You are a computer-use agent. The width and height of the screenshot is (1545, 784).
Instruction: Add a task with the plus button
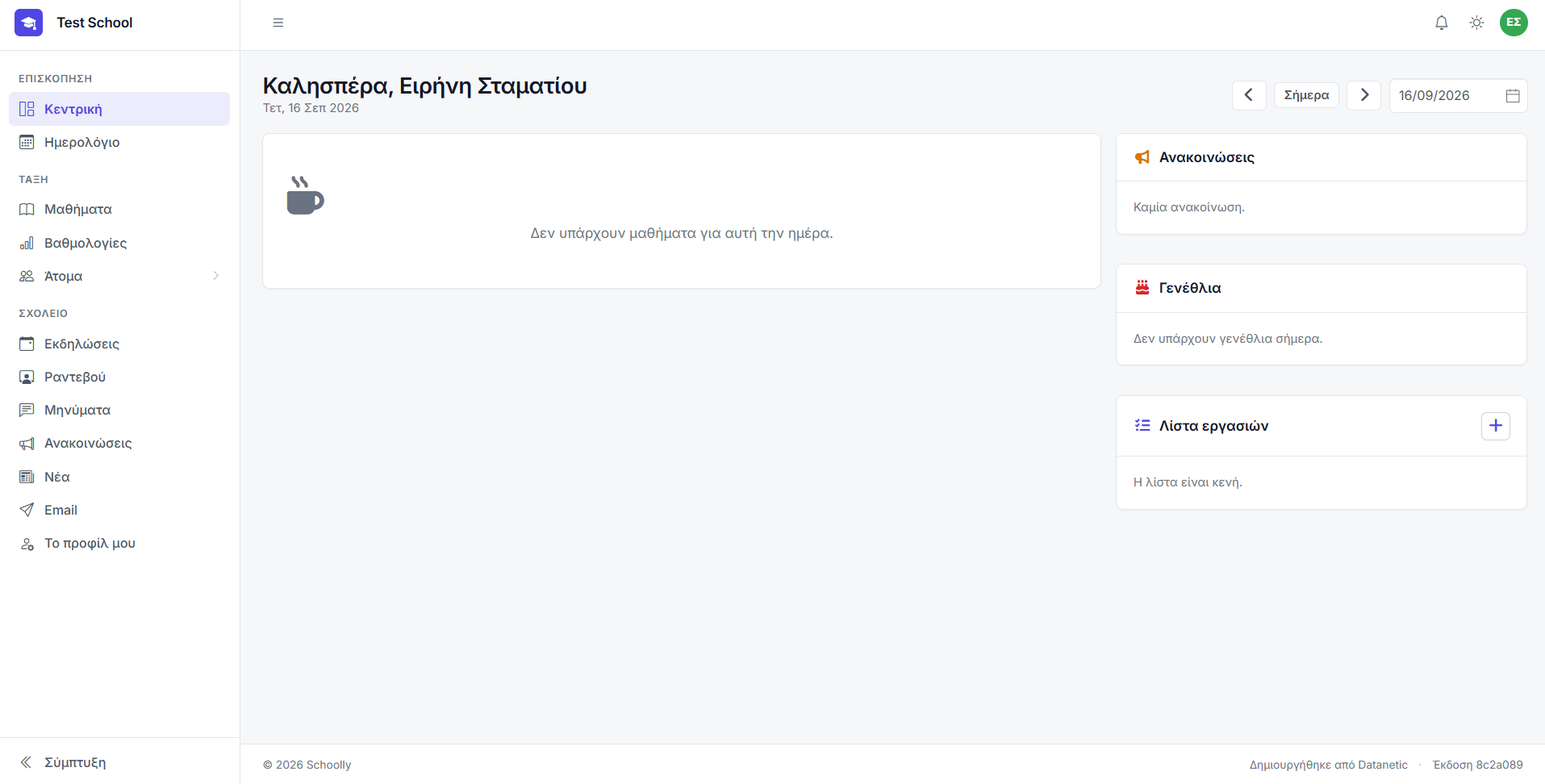click(x=1496, y=426)
